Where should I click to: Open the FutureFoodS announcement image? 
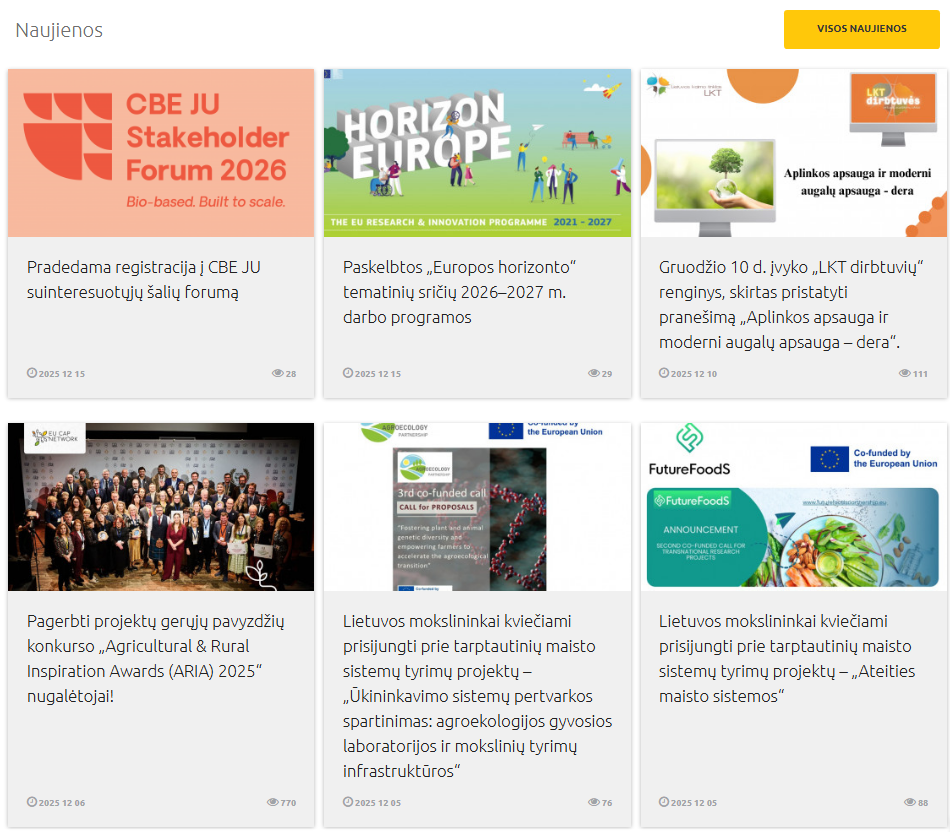pyautogui.click(x=793, y=507)
